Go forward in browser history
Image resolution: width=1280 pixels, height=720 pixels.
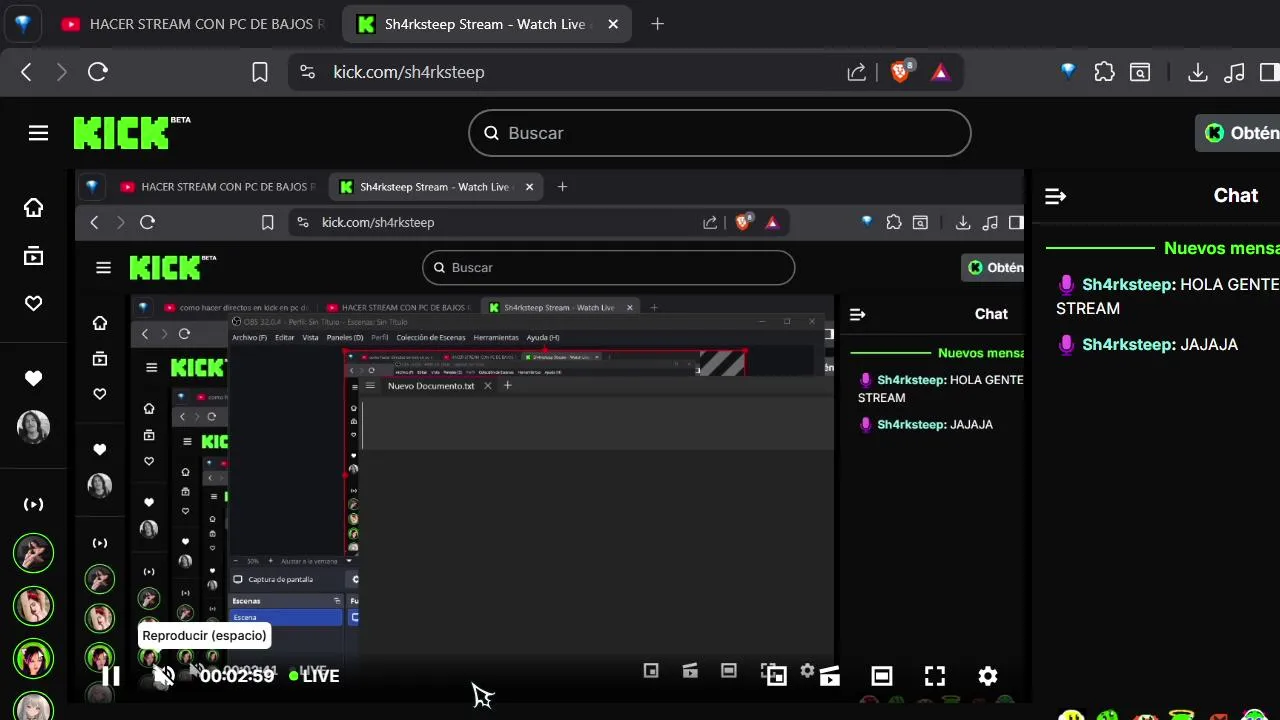(62, 72)
